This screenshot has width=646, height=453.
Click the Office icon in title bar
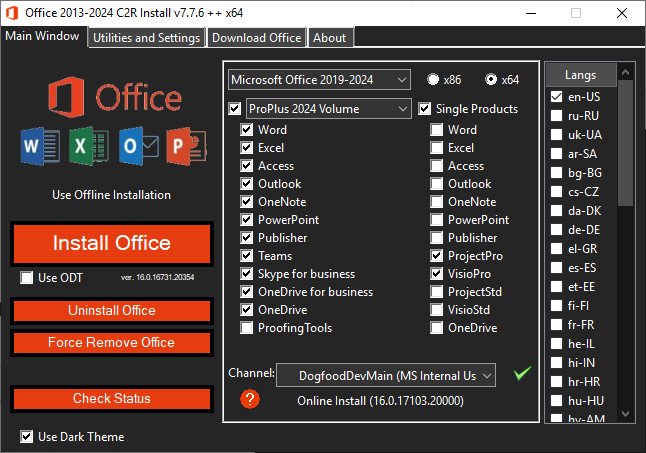pyautogui.click(x=12, y=13)
